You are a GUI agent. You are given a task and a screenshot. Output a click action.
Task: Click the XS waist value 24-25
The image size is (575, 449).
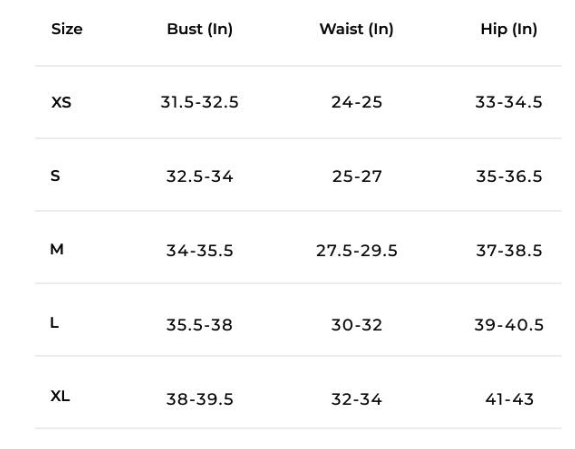(357, 102)
